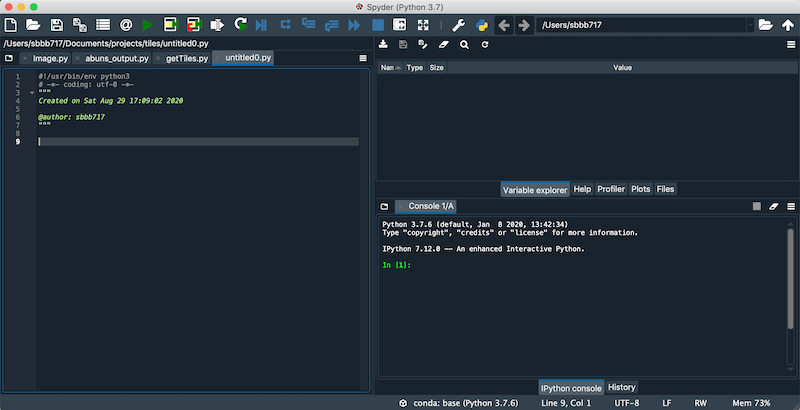Stop debugging with the blue square
Screen dimensions: 800x410
(378, 24)
